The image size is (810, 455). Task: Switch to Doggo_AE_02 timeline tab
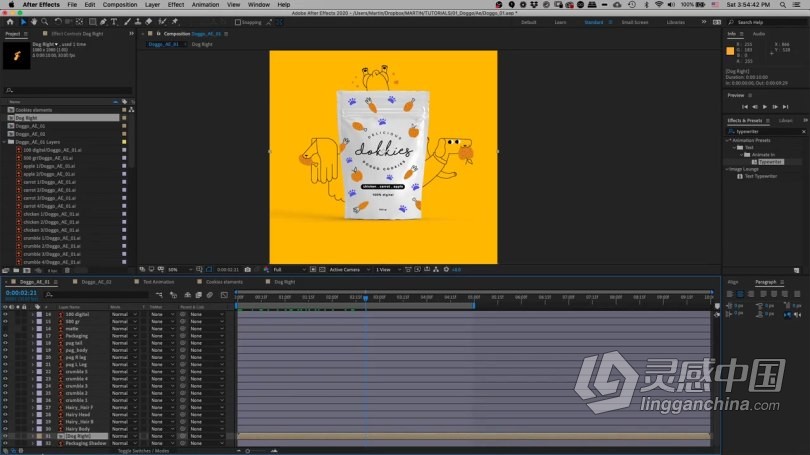[96, 282]
